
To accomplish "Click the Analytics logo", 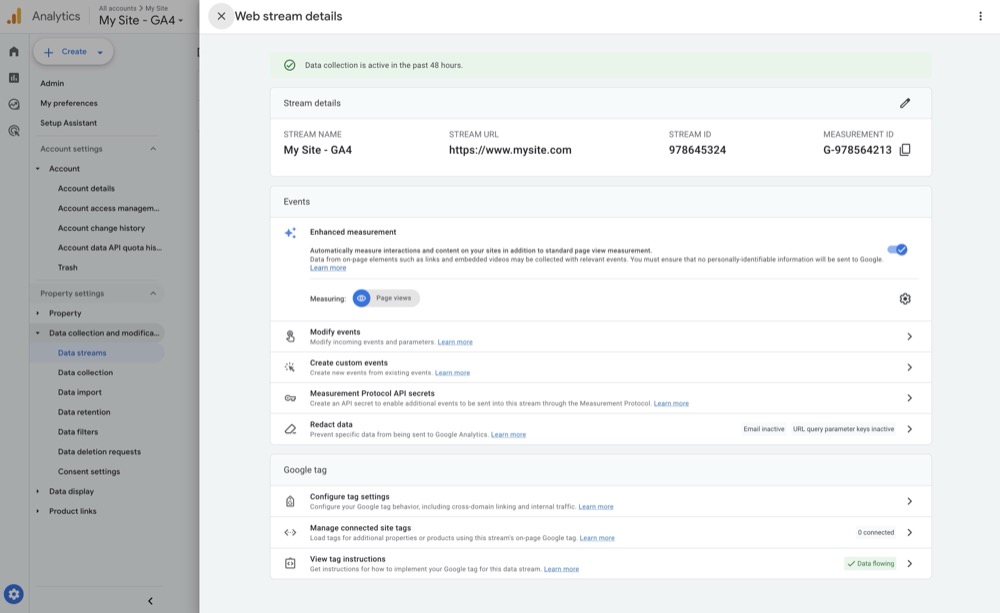I will [14, 17].
